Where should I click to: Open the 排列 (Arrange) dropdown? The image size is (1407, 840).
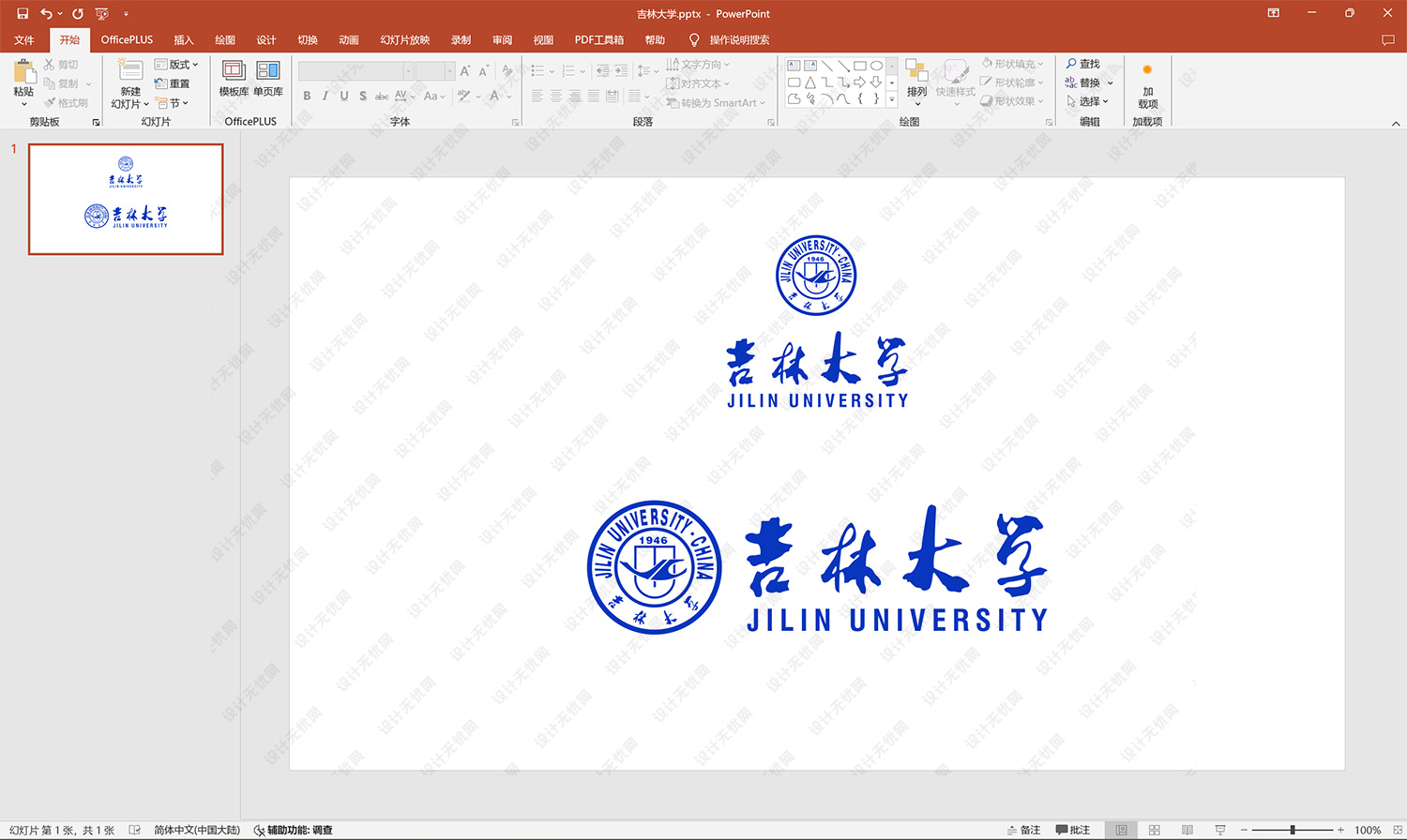coord(917,82)
